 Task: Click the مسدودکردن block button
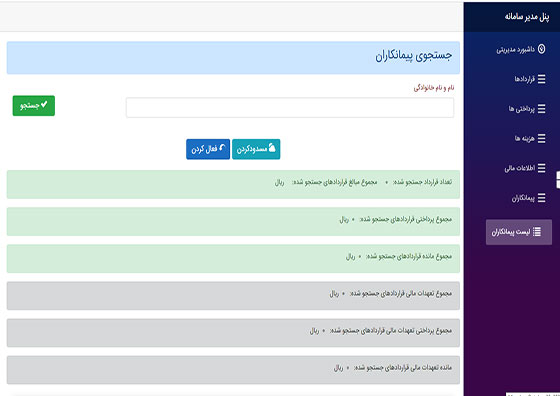[x=256, y=149]
